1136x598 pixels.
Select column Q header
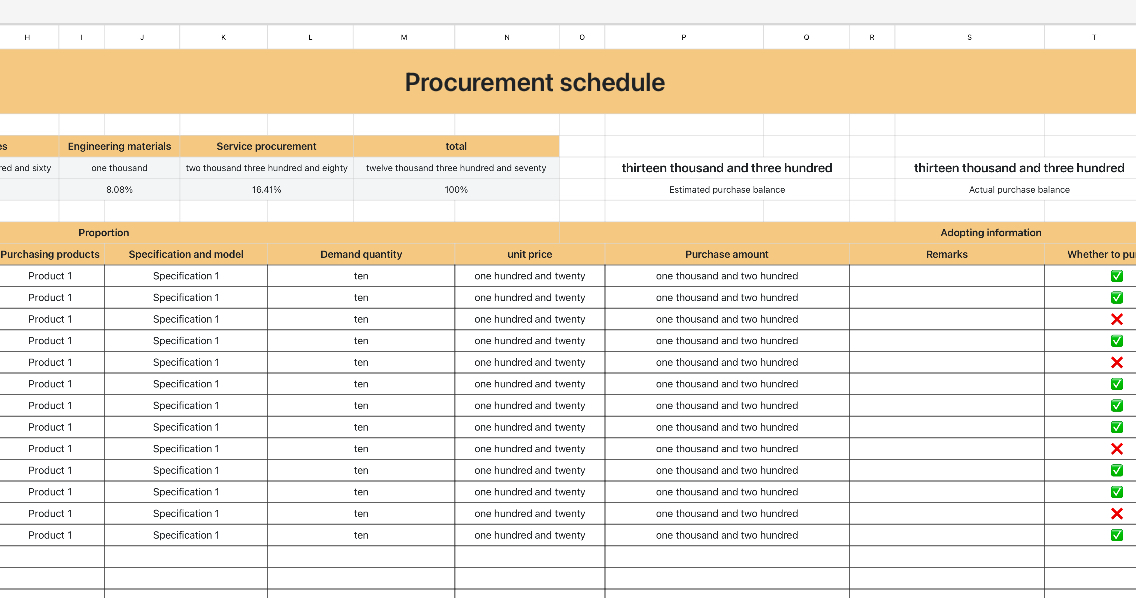(806, 37)
